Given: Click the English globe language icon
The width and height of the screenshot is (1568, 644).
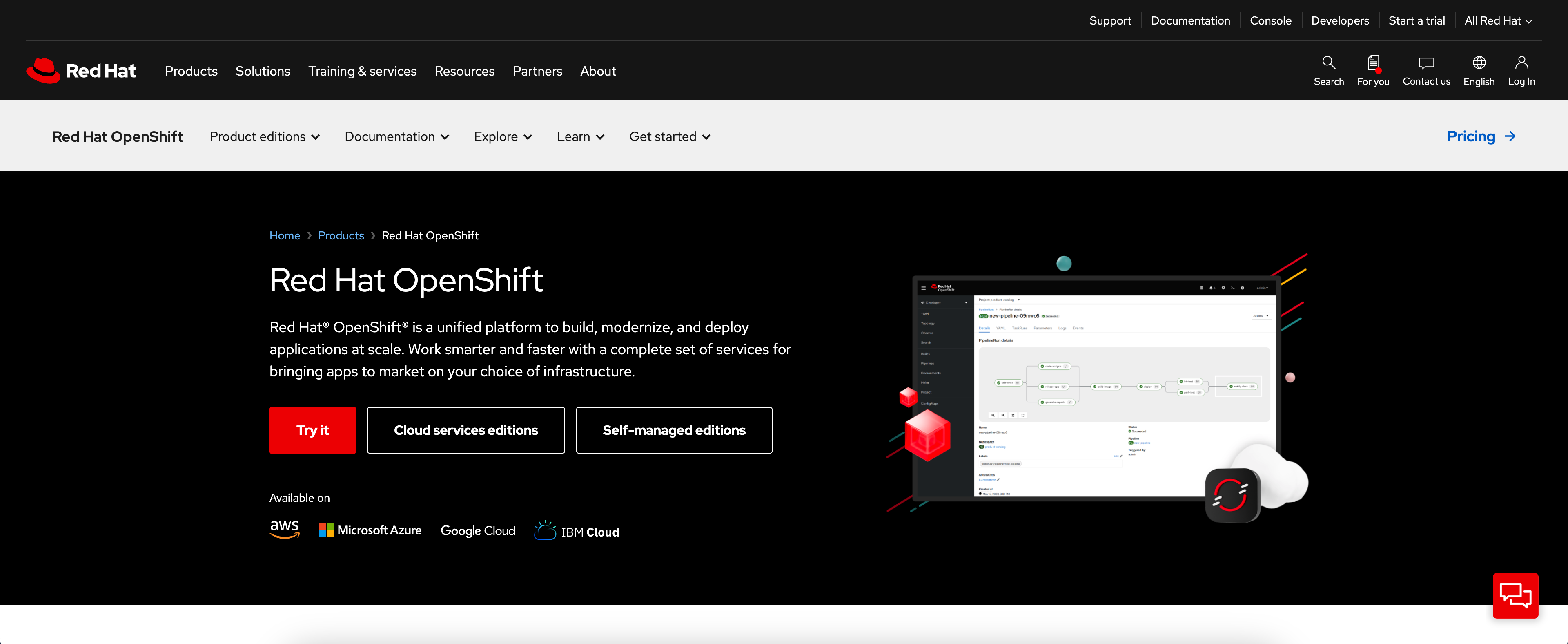Looking at the screenshot, I should (x=1479, y=63).
